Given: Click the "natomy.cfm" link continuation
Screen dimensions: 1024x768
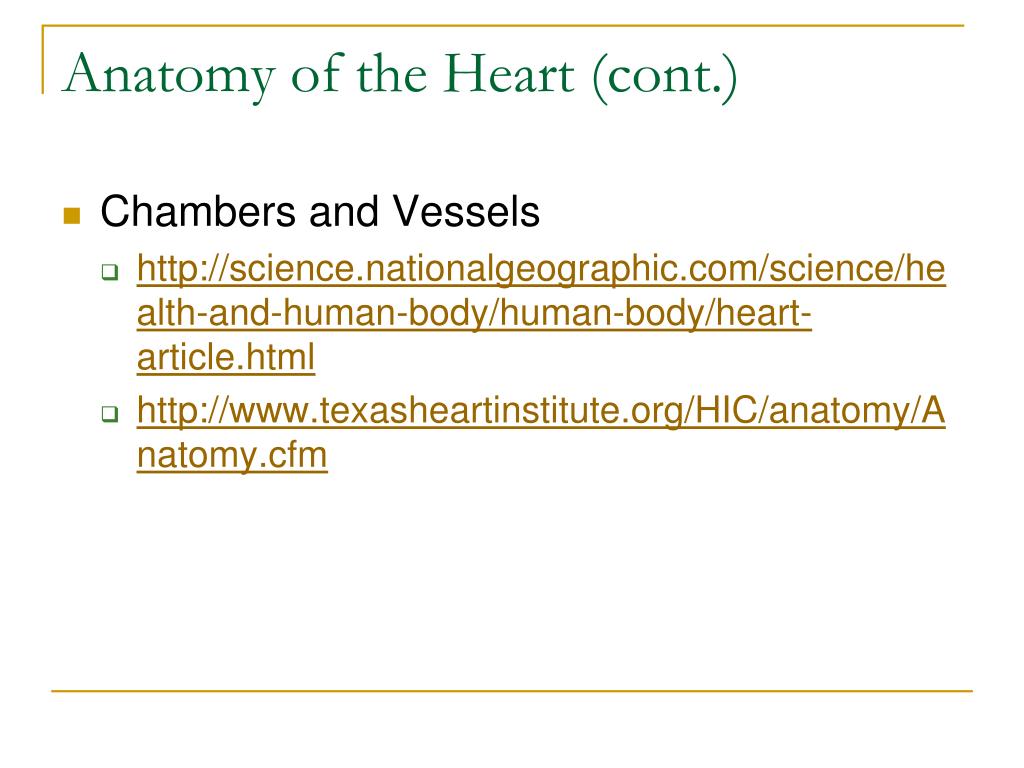Looking at the screenshot, I should point(232,455).
